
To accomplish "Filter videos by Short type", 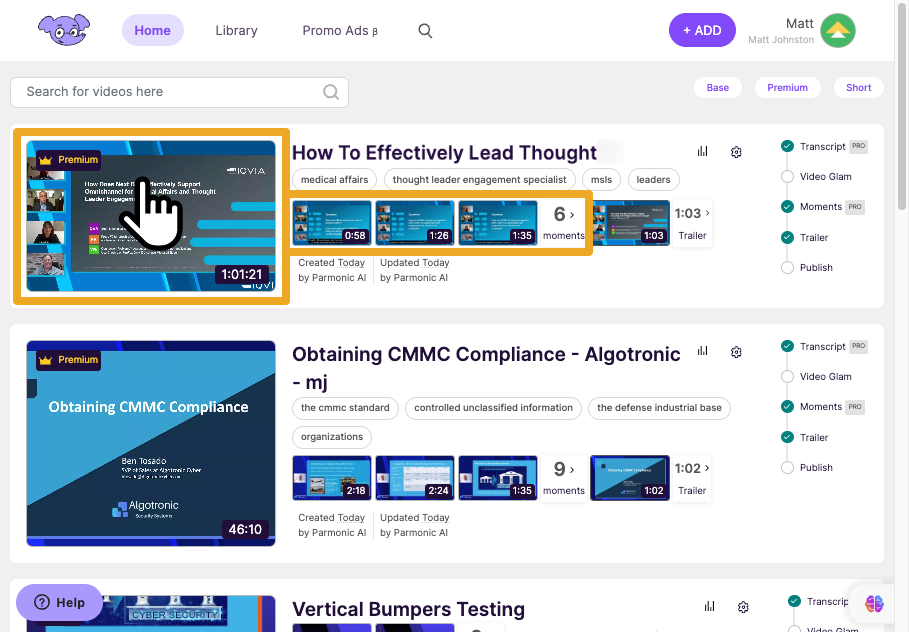I will click(x=859, y=88).
